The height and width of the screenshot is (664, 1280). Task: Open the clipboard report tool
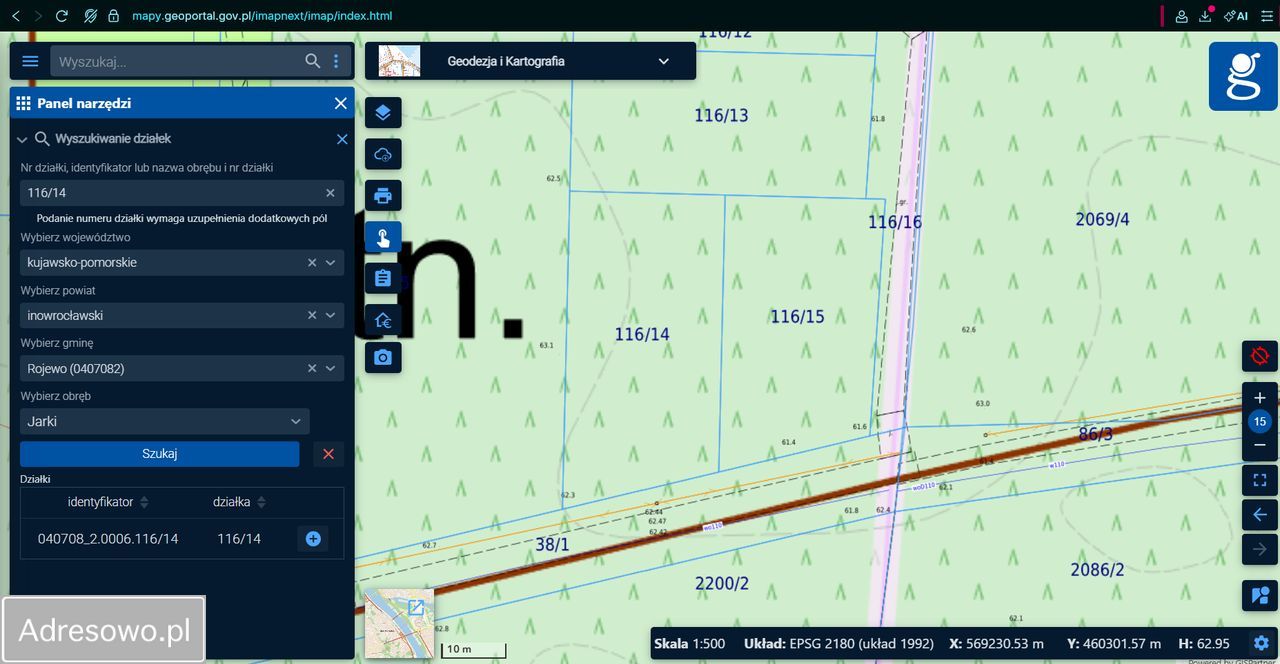tap(383, 278)
